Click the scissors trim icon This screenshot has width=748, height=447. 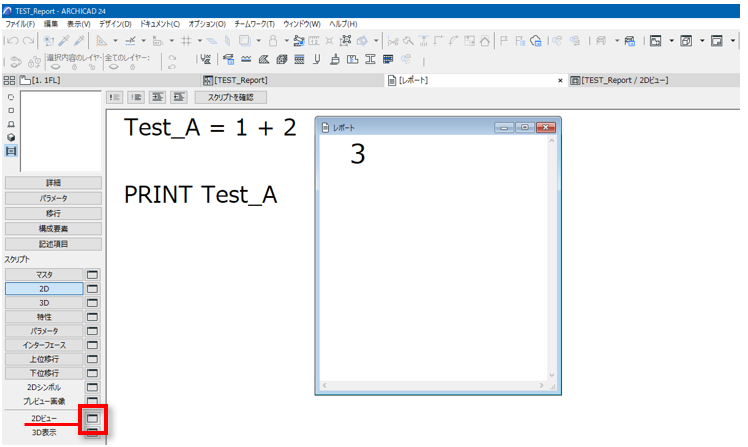click(393, 41)
